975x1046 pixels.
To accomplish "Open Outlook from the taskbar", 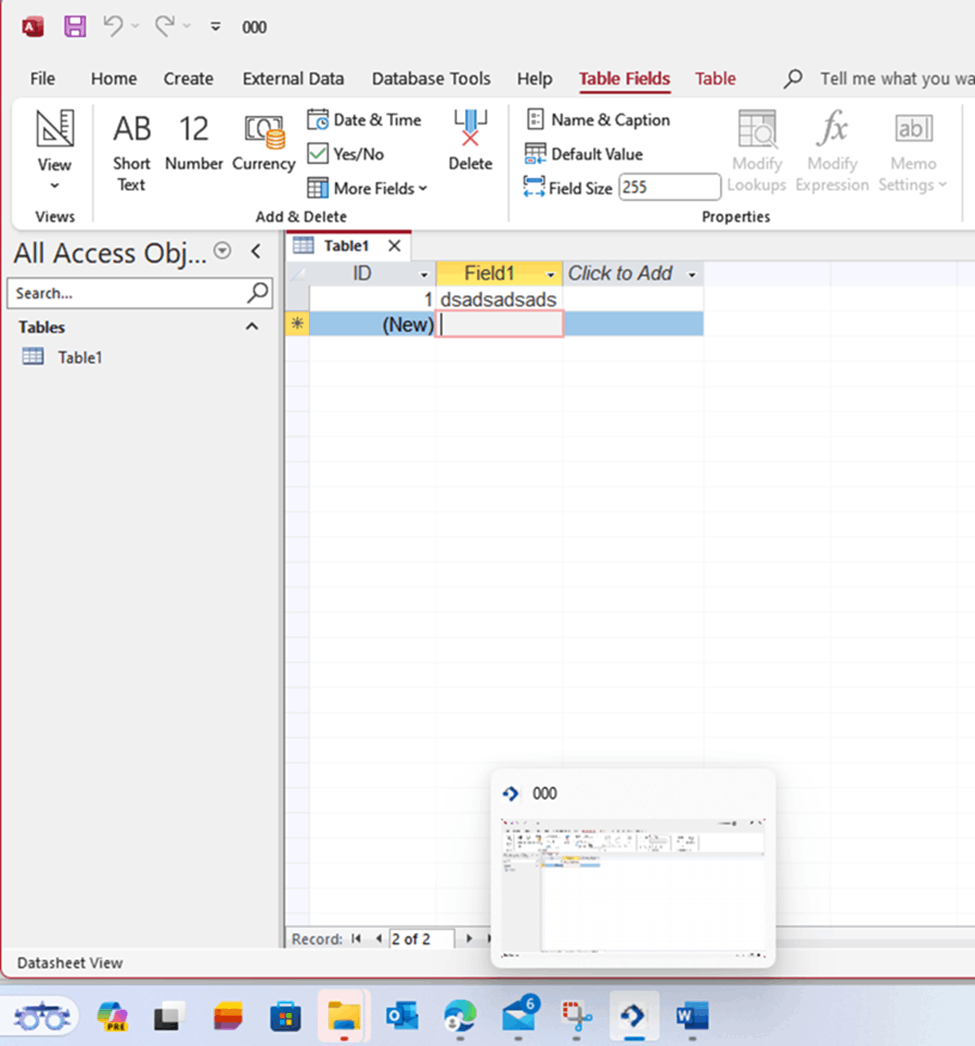I will pos(401,1016).
